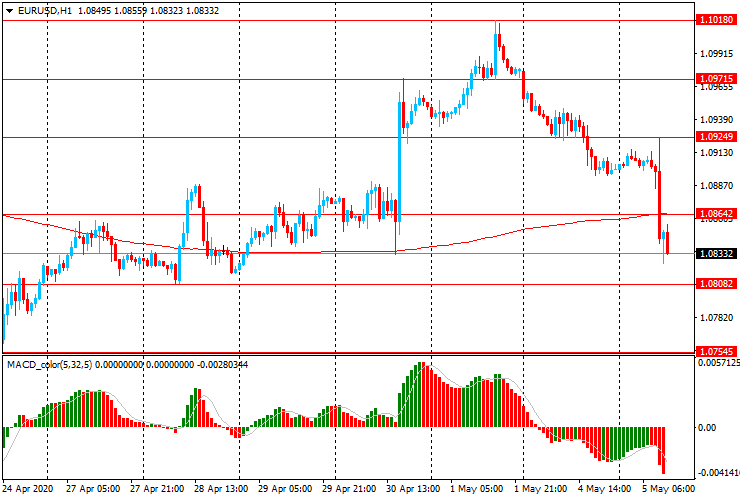The width and height of the screenshot is (740, 500).
Task: Click the 1.08870 price scale value
Action: tap(717, 186)
